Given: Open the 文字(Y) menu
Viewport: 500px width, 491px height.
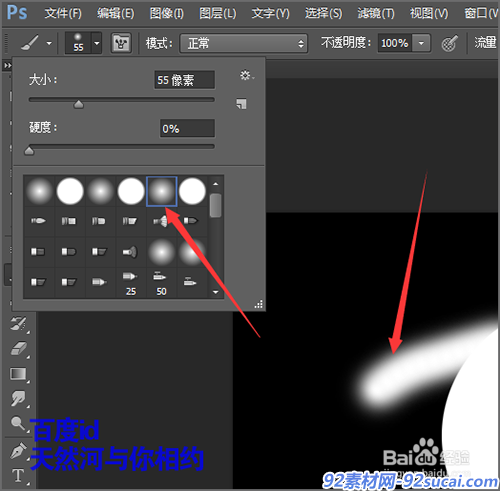Looking at the screenshot, I should pos(270,13).
